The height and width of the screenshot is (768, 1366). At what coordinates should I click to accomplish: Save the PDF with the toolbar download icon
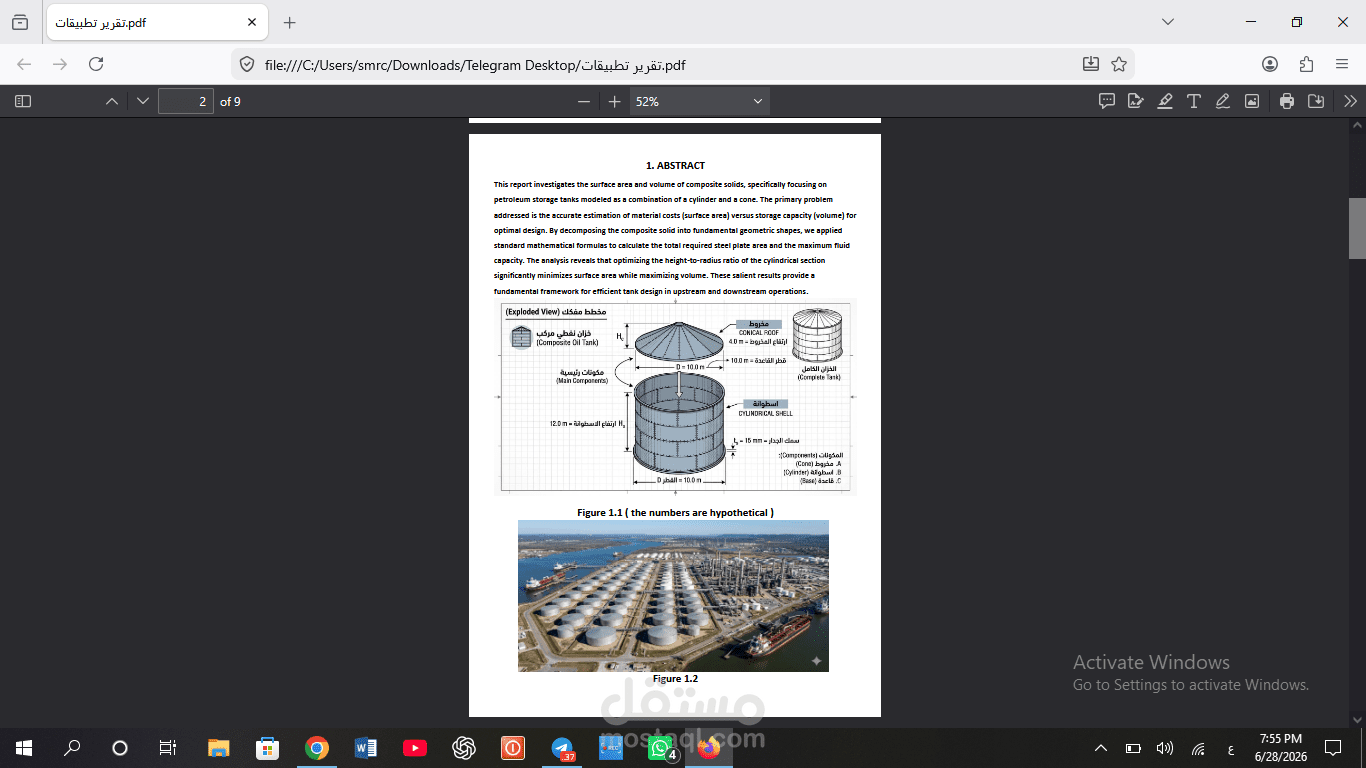(1316, 101)
